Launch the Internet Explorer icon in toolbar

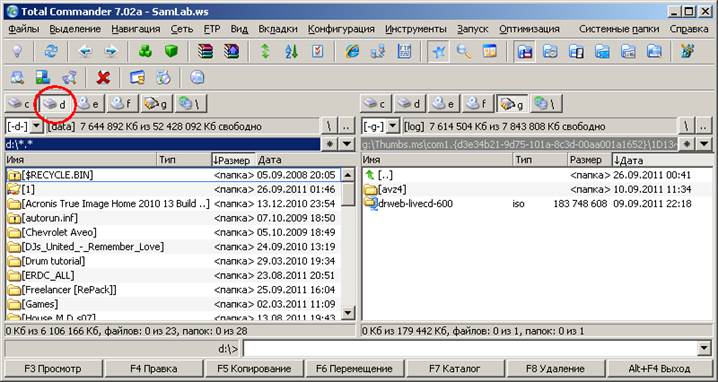tap(352, 51)
